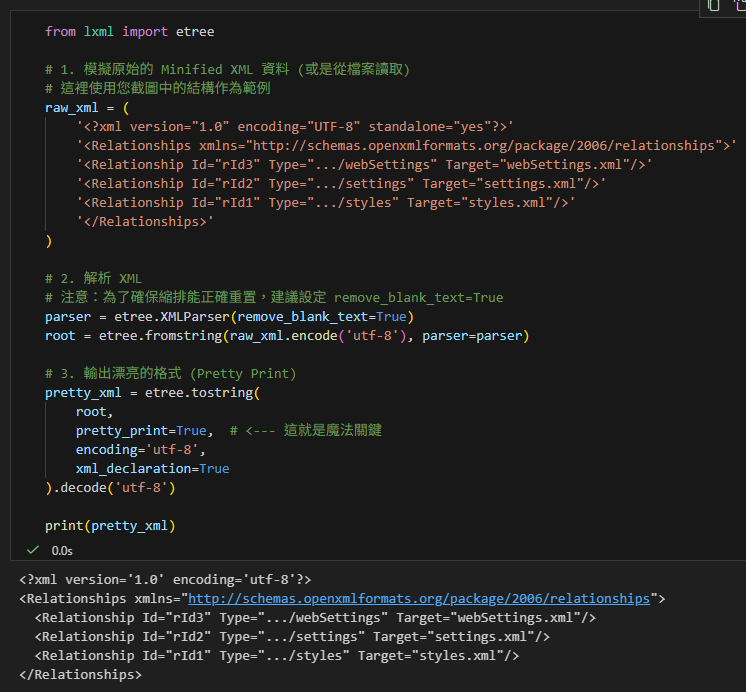The image size is (746, 692).
Task: Click the code string with rId3 webSettings
Action: click(364, 165)
